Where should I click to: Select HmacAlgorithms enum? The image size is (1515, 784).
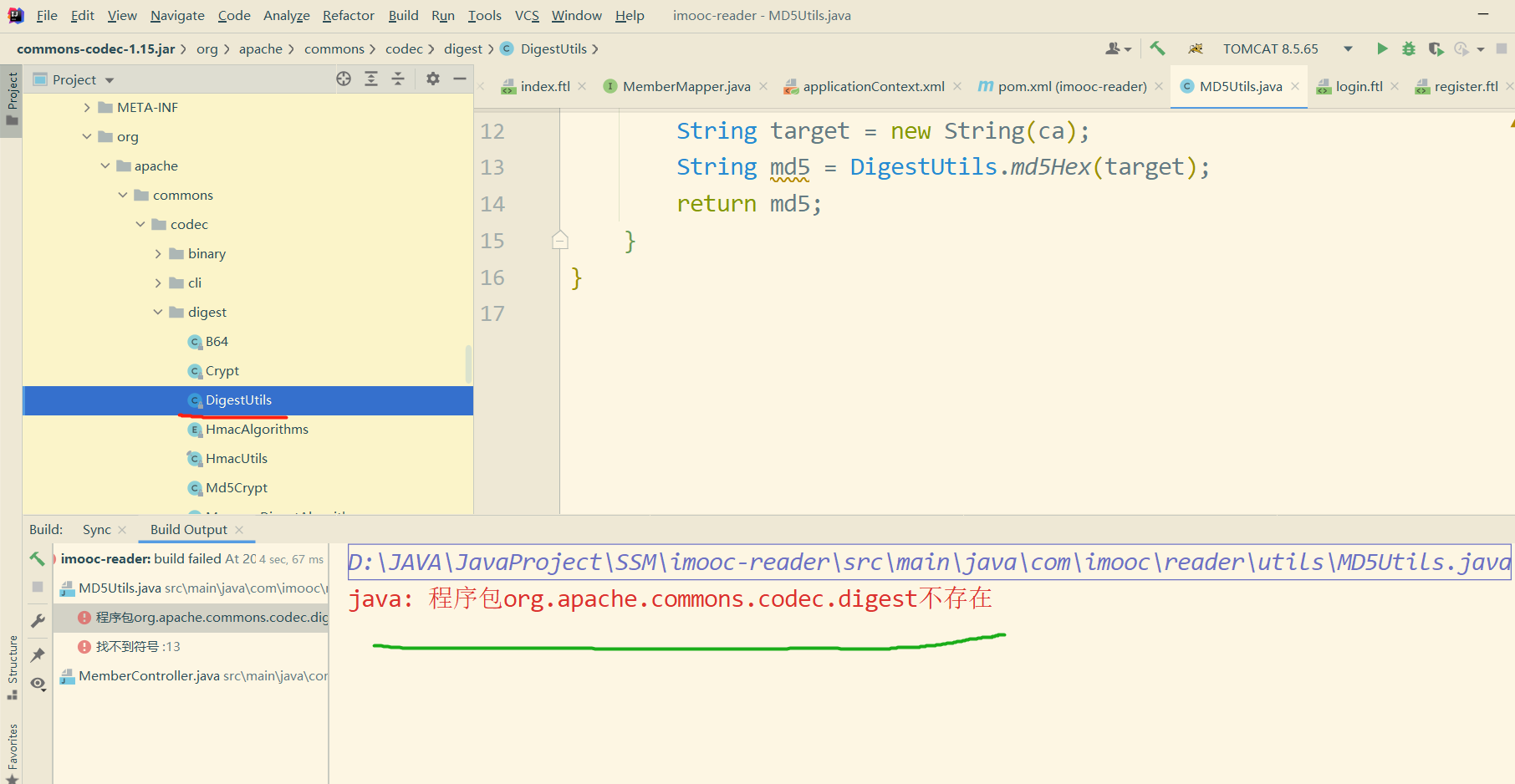[x=257, y=429]
